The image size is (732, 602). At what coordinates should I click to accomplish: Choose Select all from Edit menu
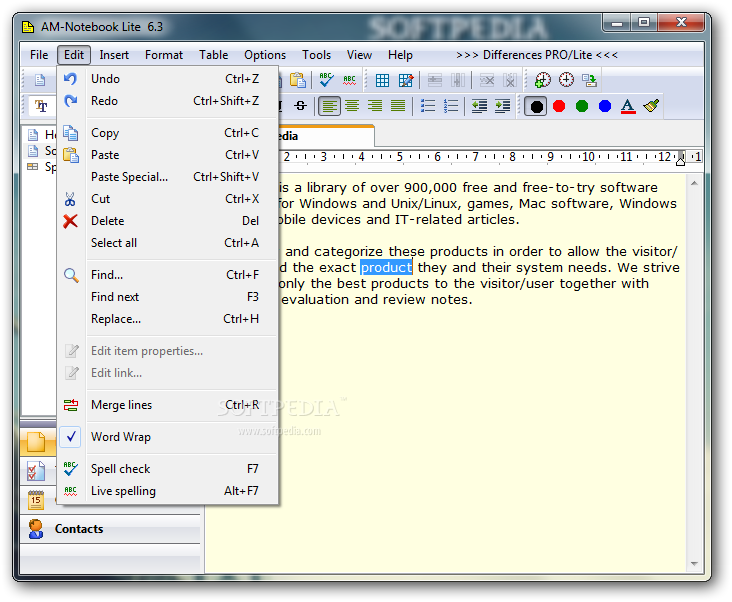[168, 243]
